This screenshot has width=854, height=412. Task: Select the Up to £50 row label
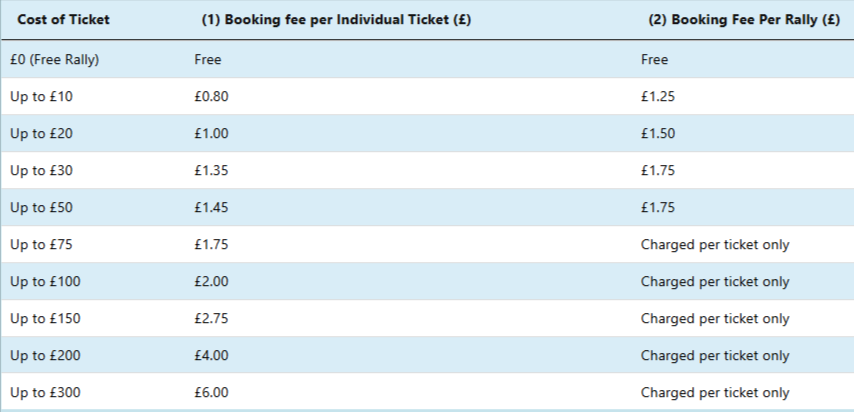[x=40, y=207]
